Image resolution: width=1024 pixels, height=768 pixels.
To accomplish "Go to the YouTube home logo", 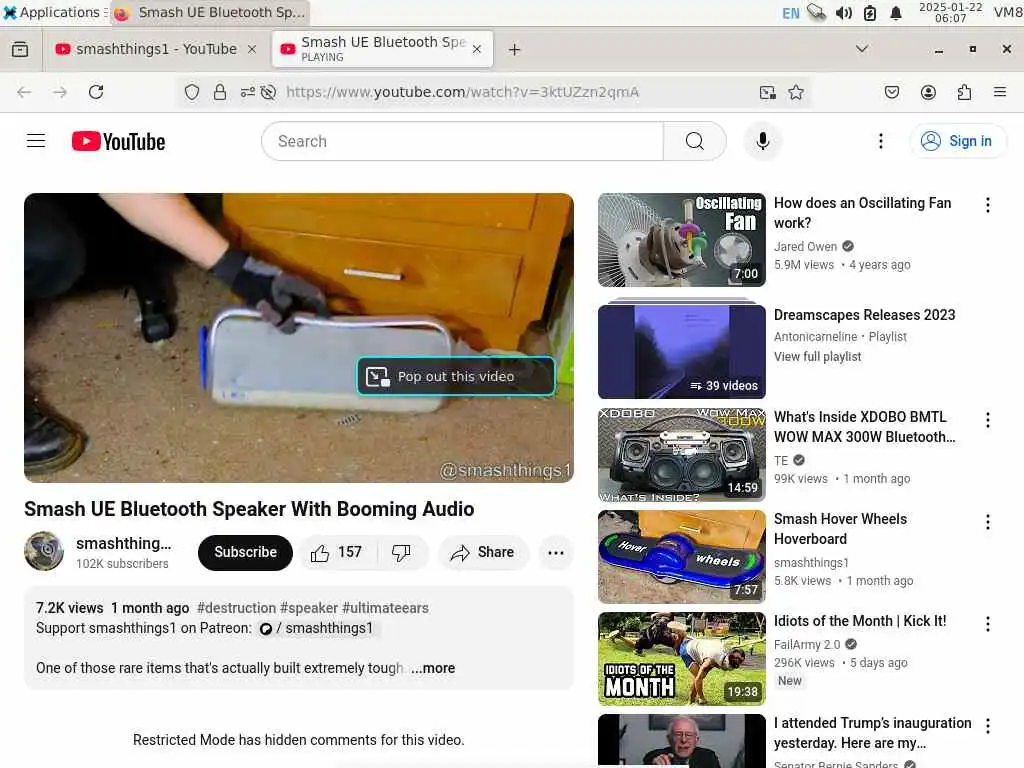I will pyautogui.click(x=118, y=141).
